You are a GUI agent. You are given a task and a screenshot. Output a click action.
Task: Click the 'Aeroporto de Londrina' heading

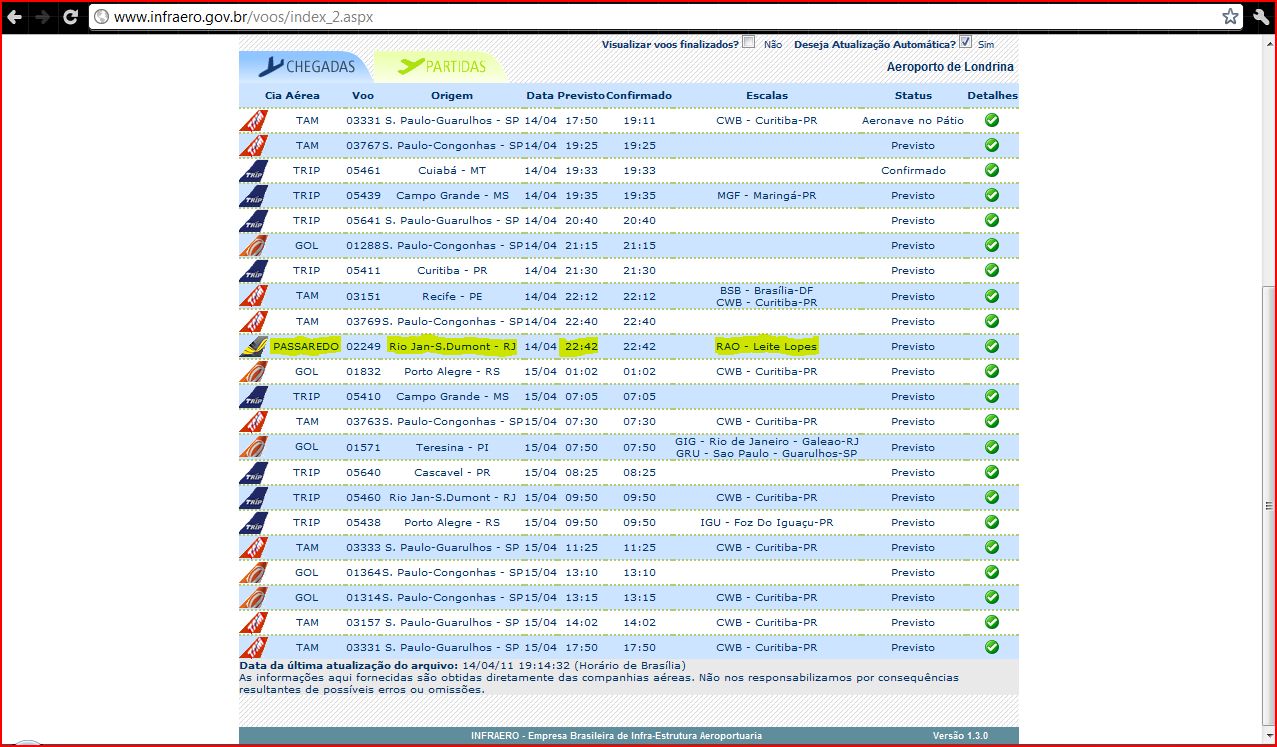(x=950, y=67)
